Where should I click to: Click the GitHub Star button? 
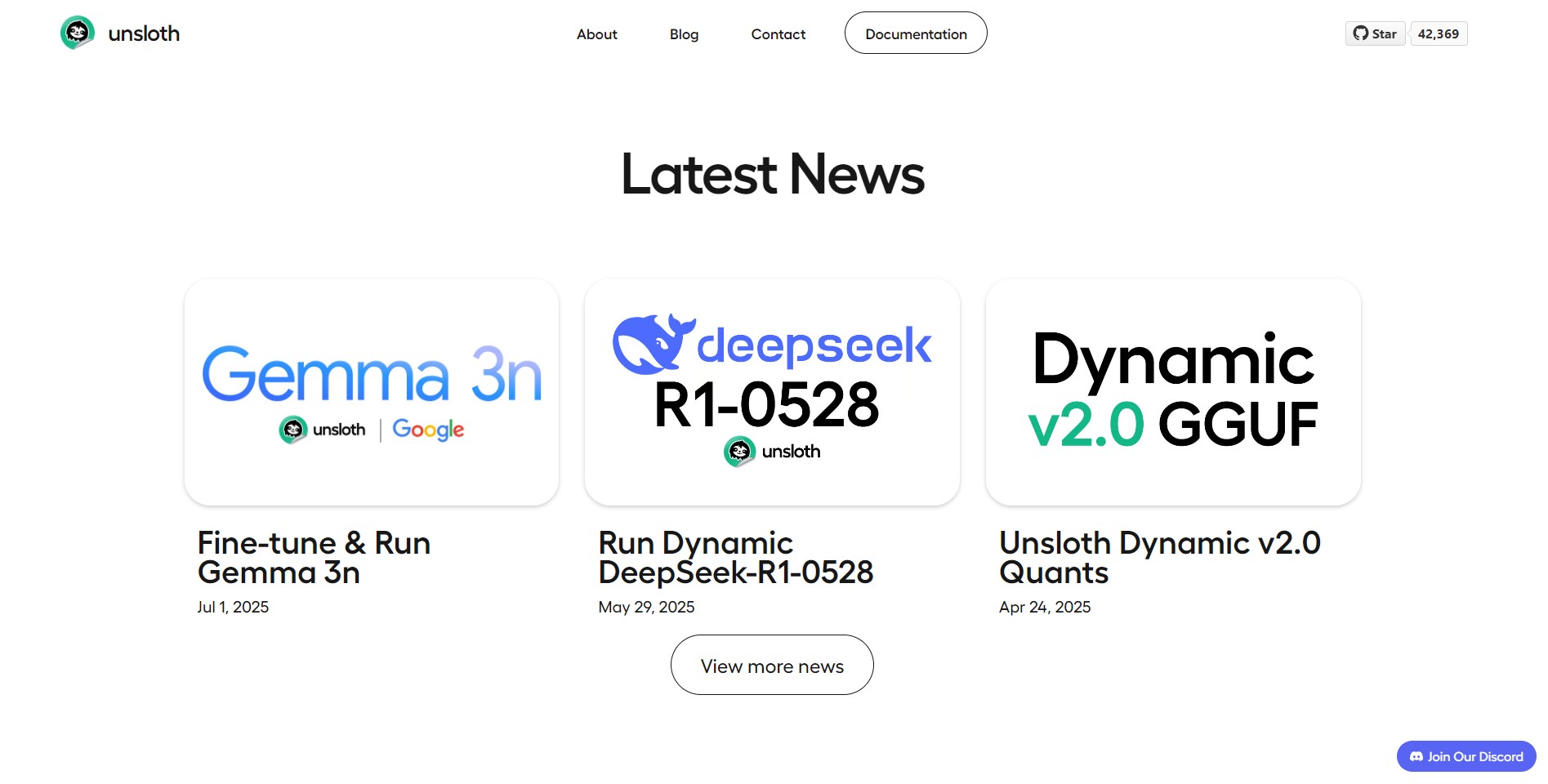click(x=1376, y=33)
